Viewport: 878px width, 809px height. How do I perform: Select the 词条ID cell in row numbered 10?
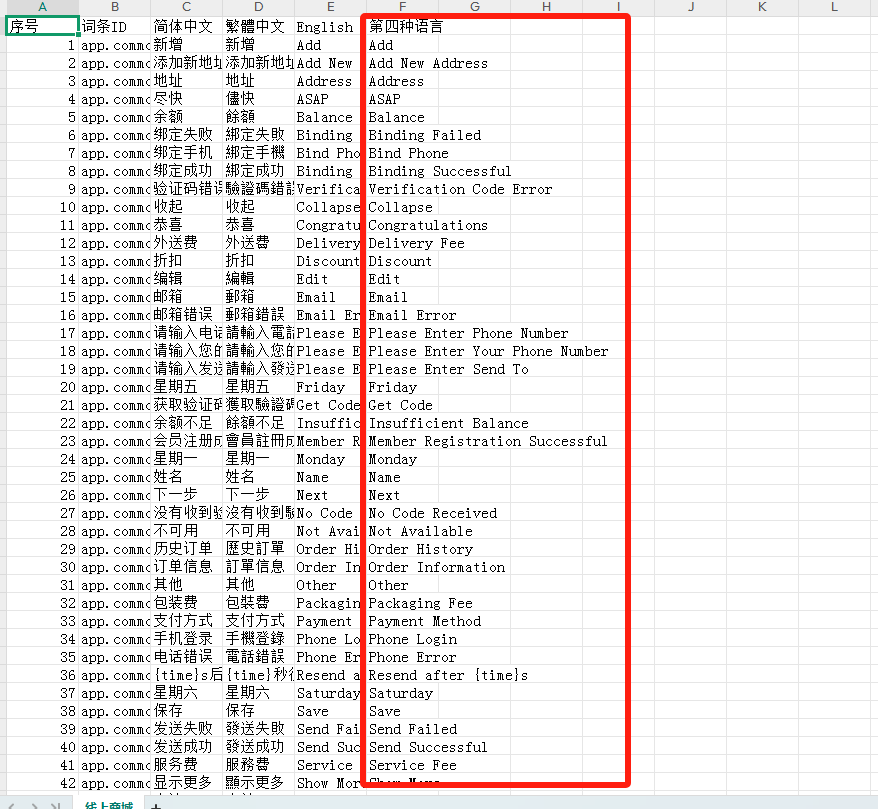coord(115,207)
